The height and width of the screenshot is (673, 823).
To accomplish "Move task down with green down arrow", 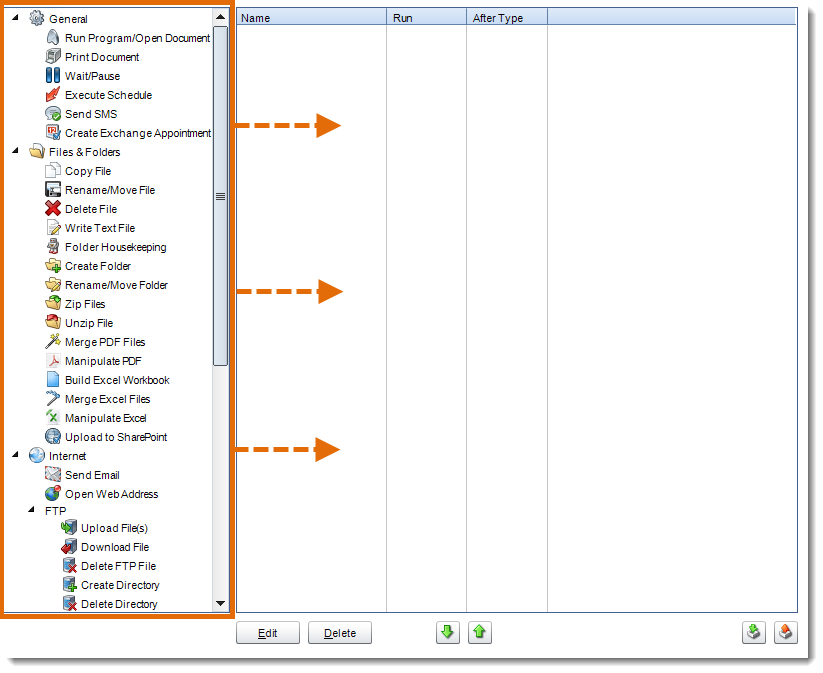I will click(x=448, y=632).
